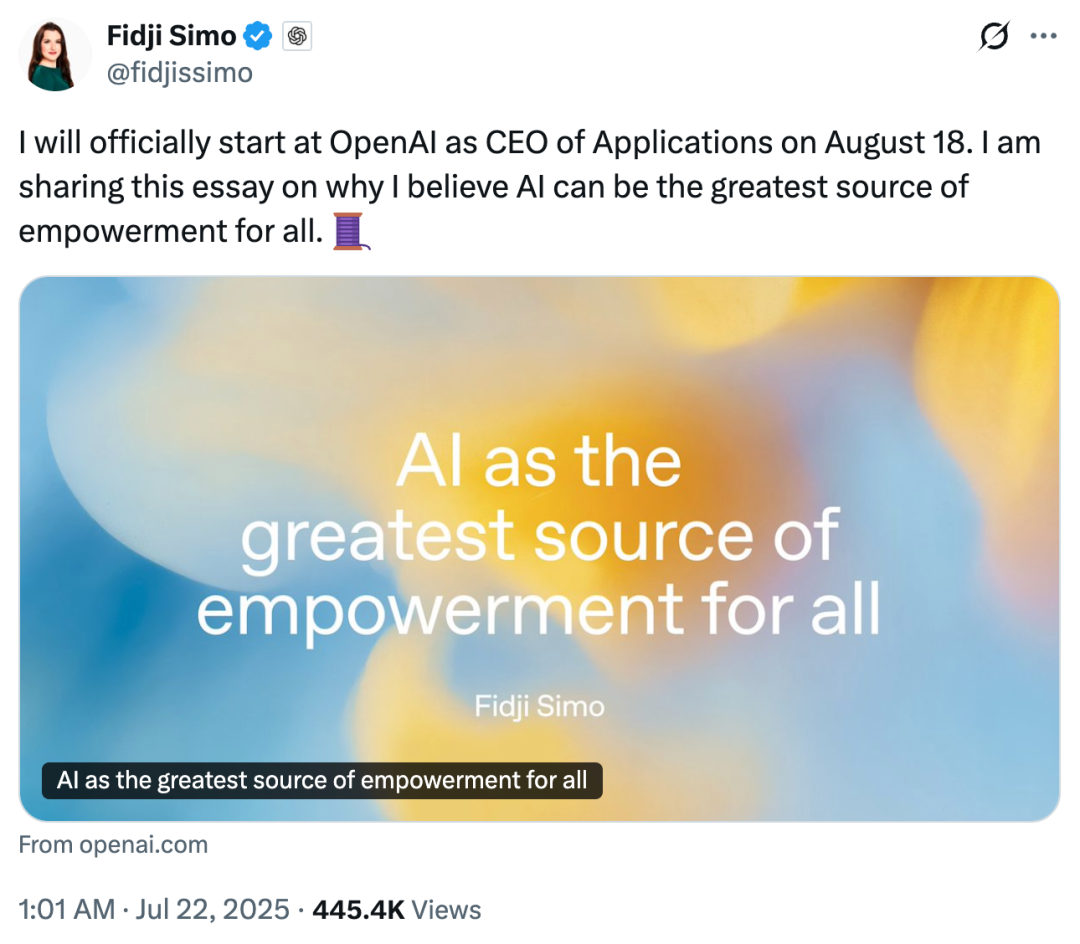Open the OpenAI affiliation badge icon
This screenshot has width=1080, height=944.
click(x=297, y=36)
